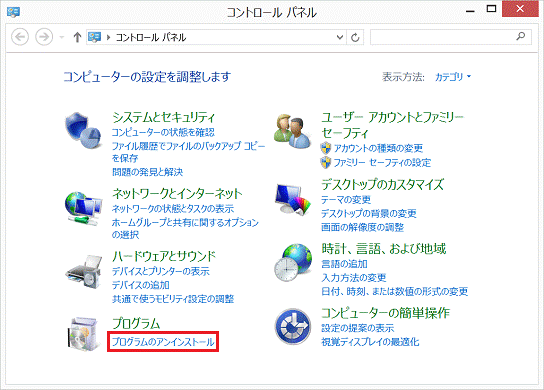Open 時計、言語、および地域 category heading
The height and width of the screenshot is (390, 544).
click(x=384, y=249)
